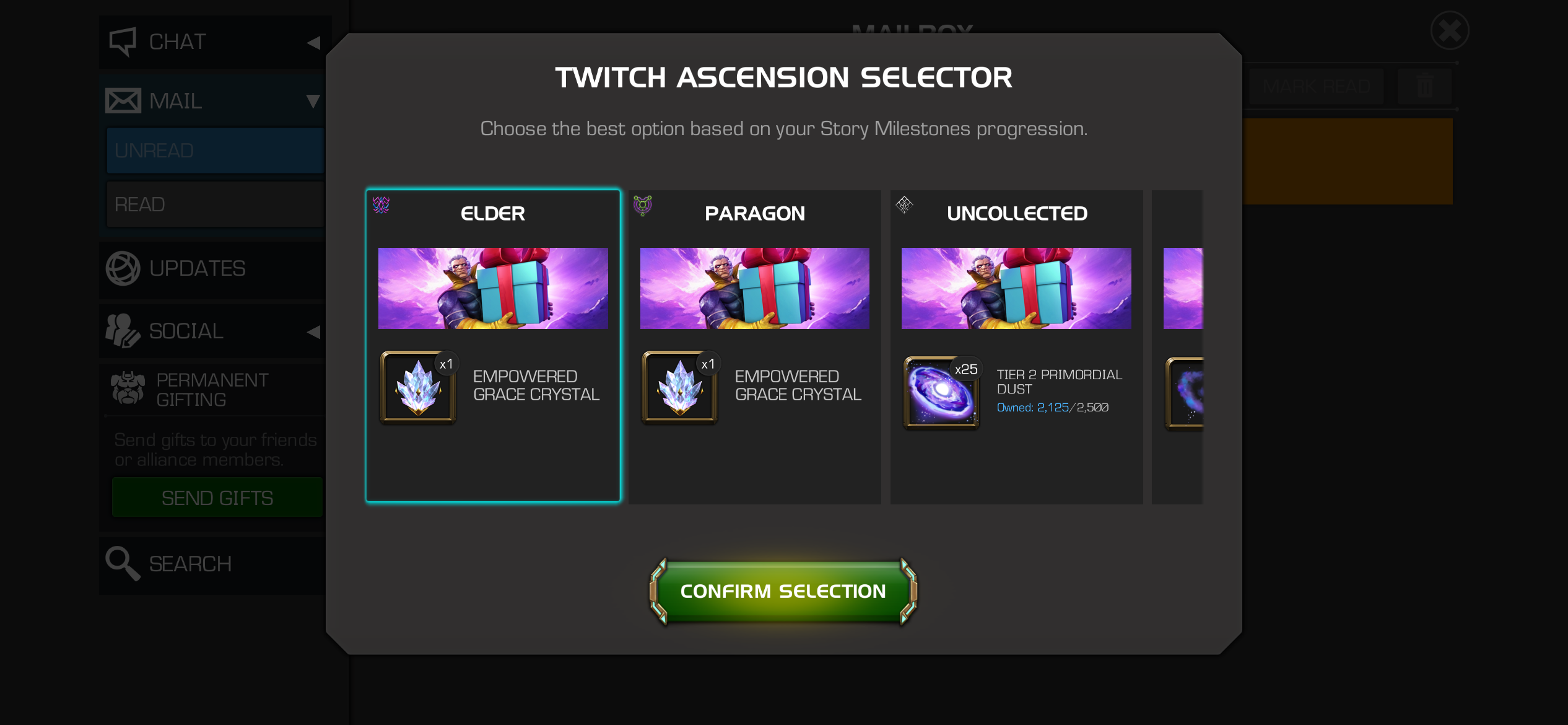This screenshot has height=725, width=1568.
Task: Click the Empowered Grace Crystal icon under Paragon
Action: pyautogui.click(x=679, y=387)
